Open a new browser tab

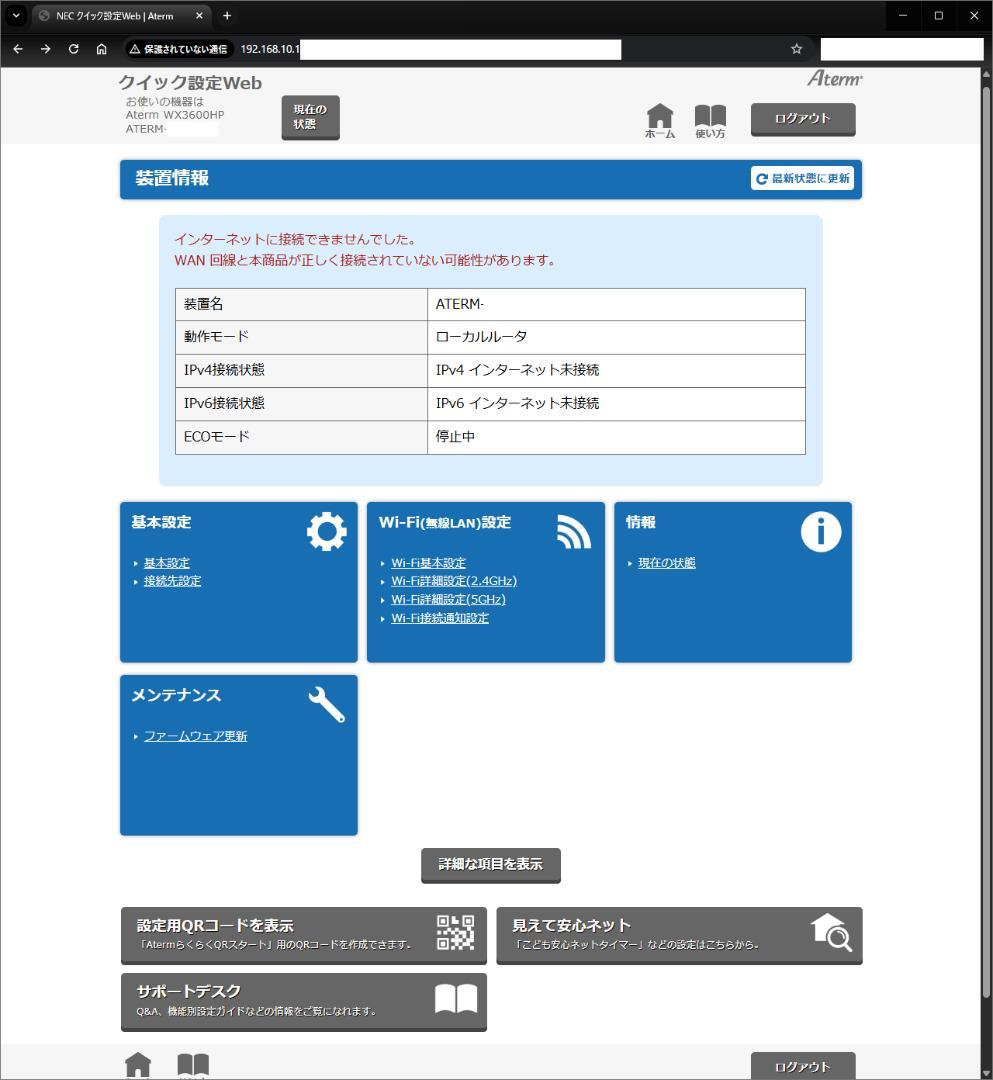point(227,15)
